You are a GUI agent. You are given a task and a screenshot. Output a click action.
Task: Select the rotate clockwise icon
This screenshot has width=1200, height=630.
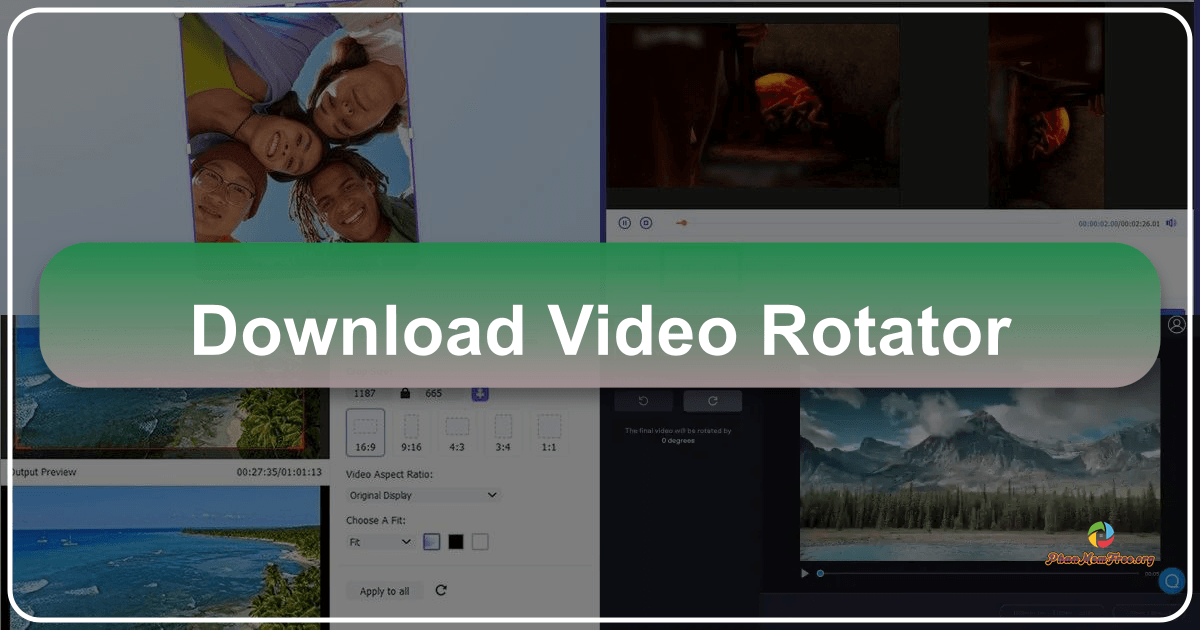tap(713, 402)
